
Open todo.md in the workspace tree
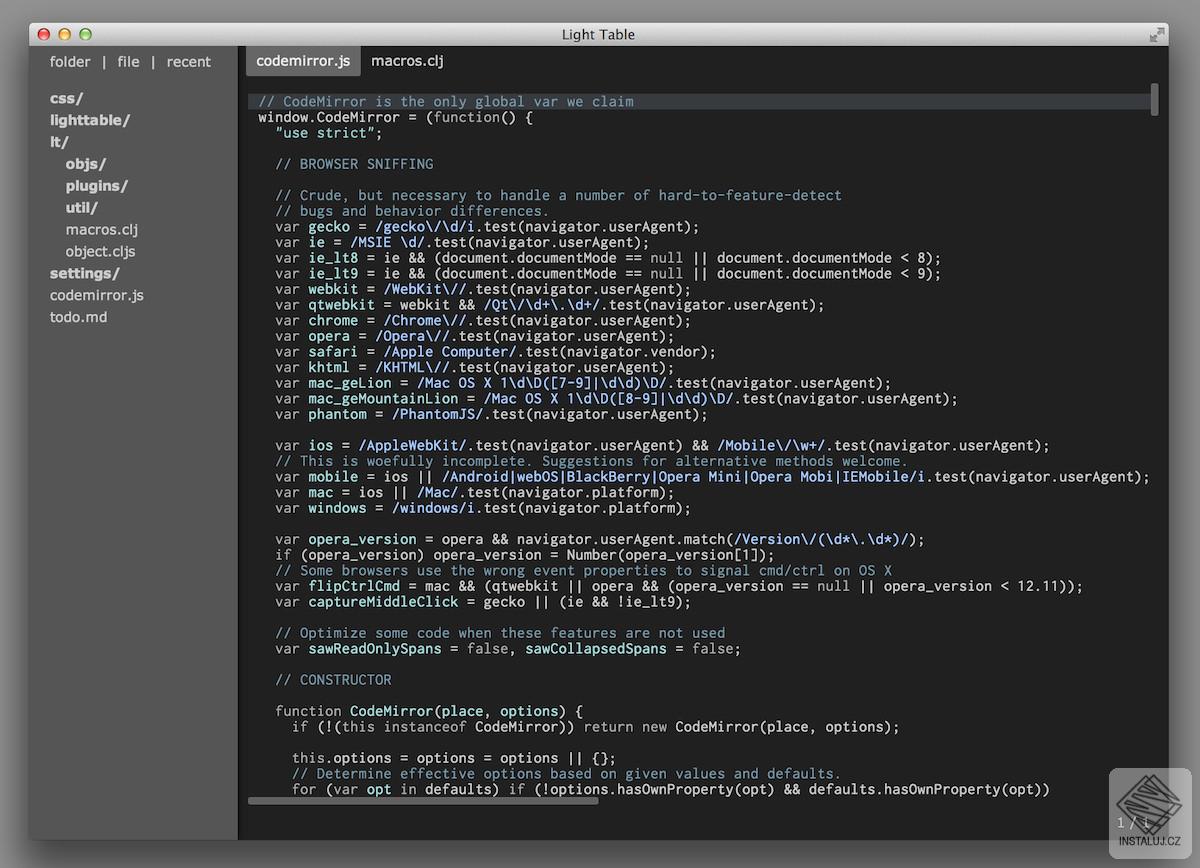coord(78,317)
